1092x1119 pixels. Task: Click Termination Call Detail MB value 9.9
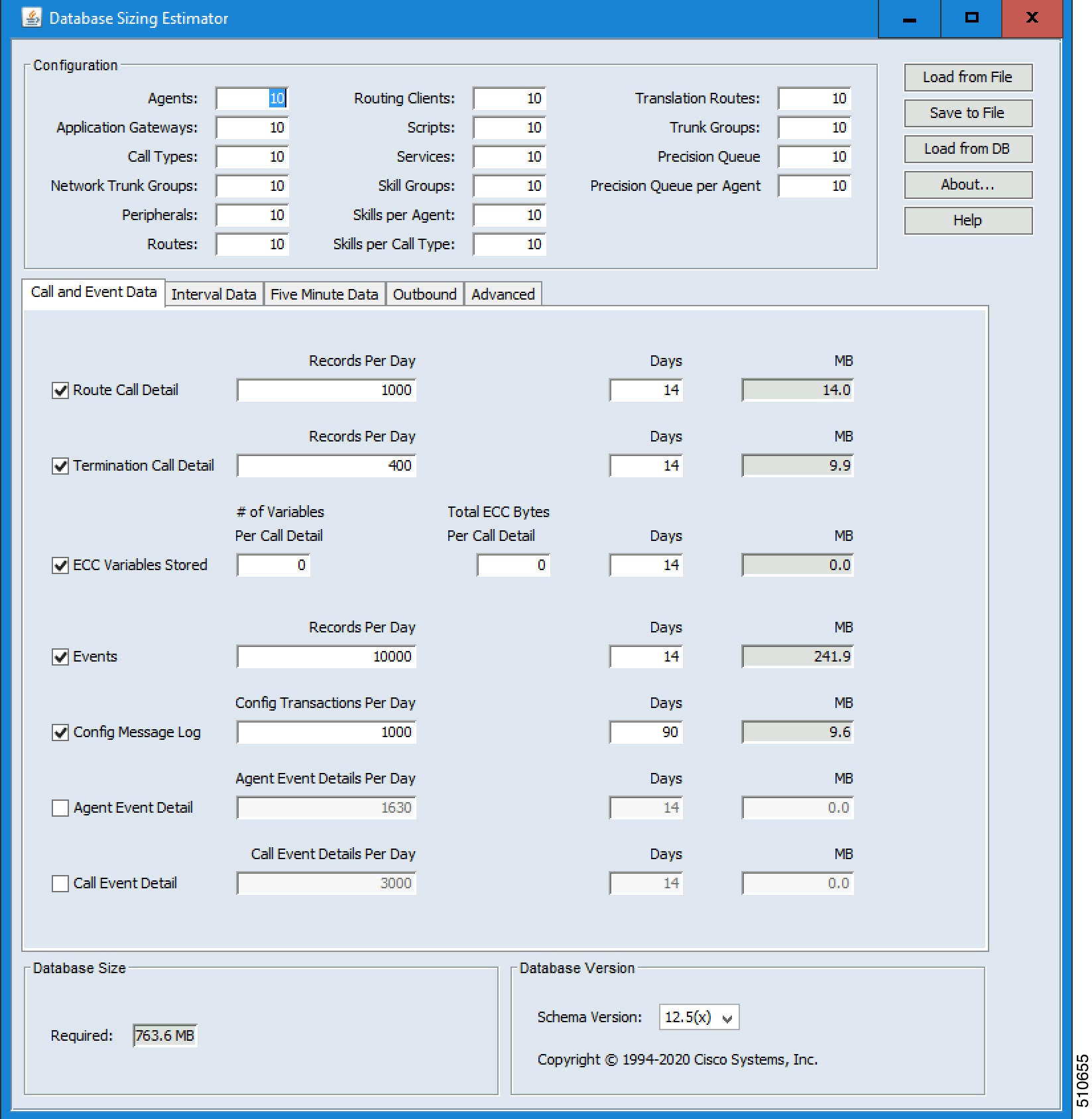[x=798, y=466]
